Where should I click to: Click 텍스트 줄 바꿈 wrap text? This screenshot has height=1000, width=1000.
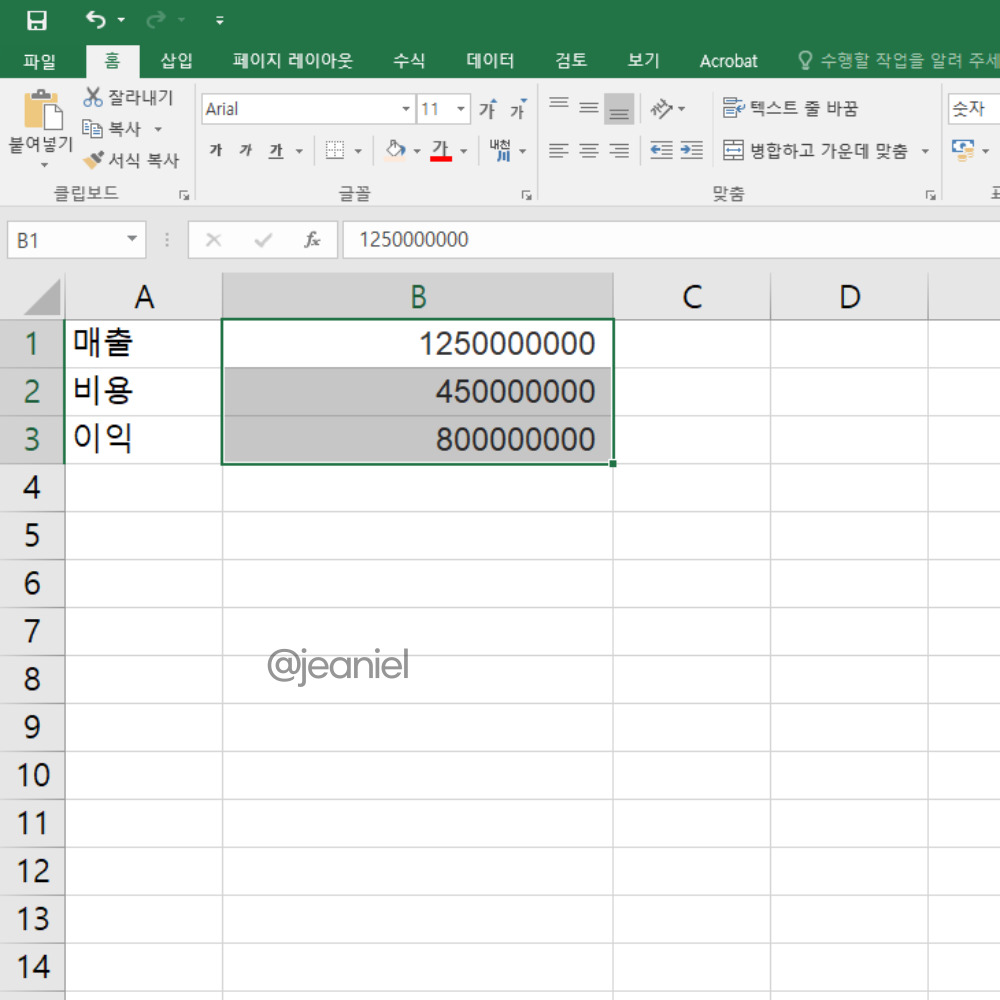(790, 108)
